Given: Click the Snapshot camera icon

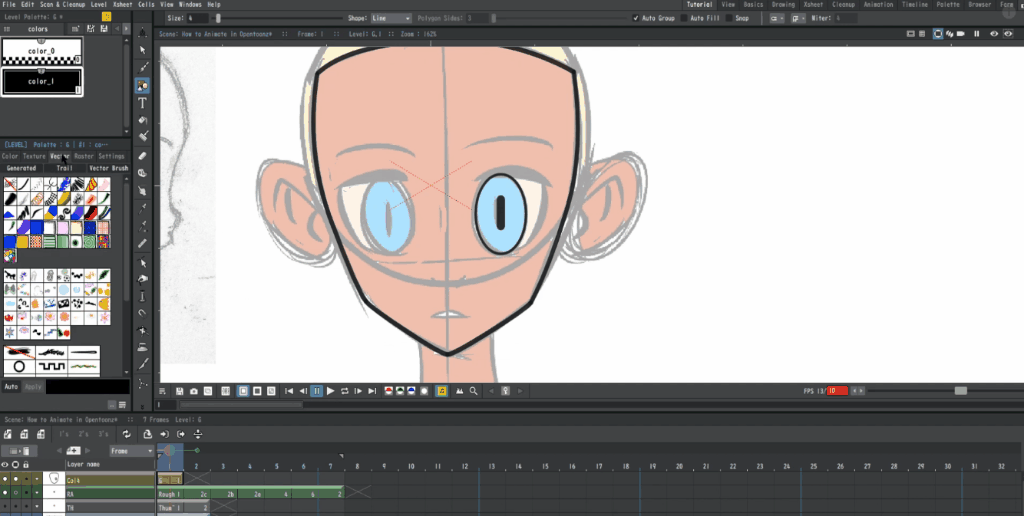Looking at the screenshot, I should (194, 391).
